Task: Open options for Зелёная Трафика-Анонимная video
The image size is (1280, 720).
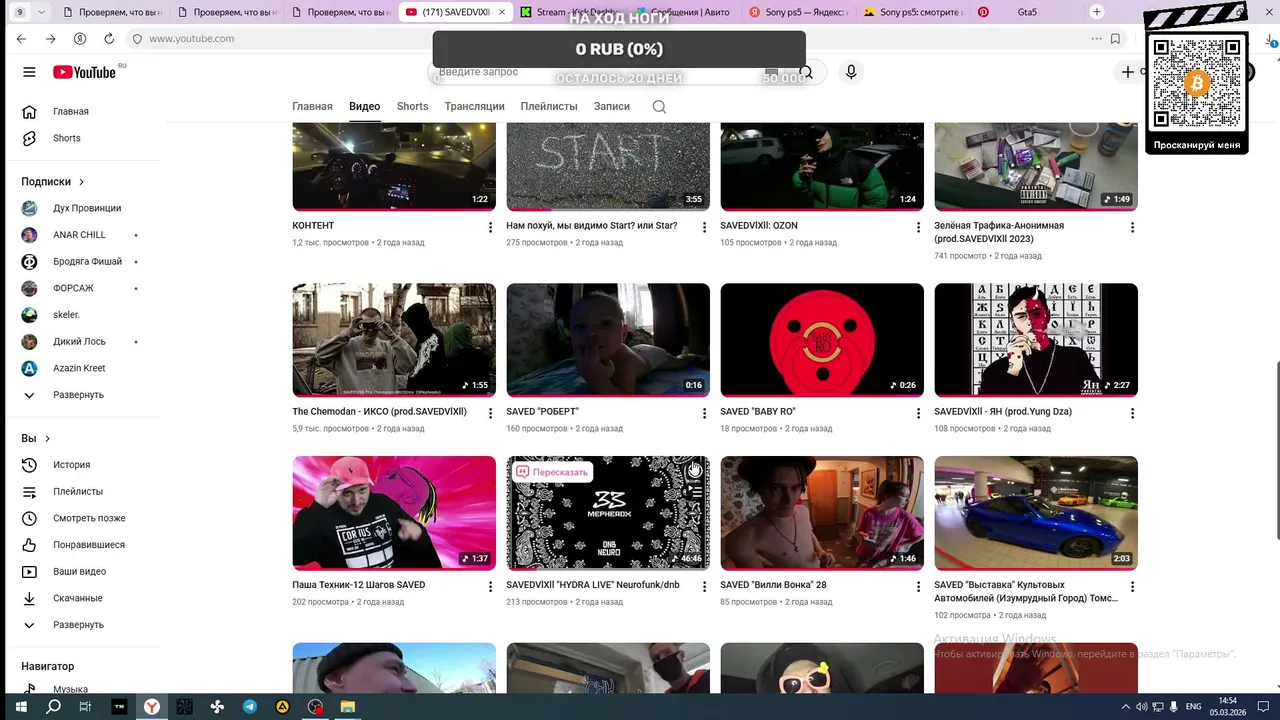Action: [x=1132, y=227]
